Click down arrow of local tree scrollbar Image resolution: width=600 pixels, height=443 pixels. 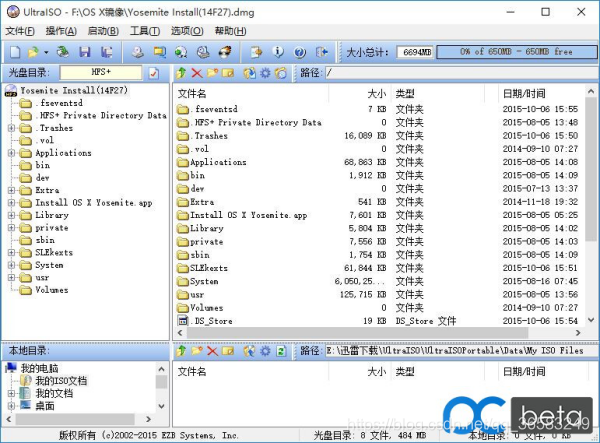pyautogui.click(x=161, y=406)
